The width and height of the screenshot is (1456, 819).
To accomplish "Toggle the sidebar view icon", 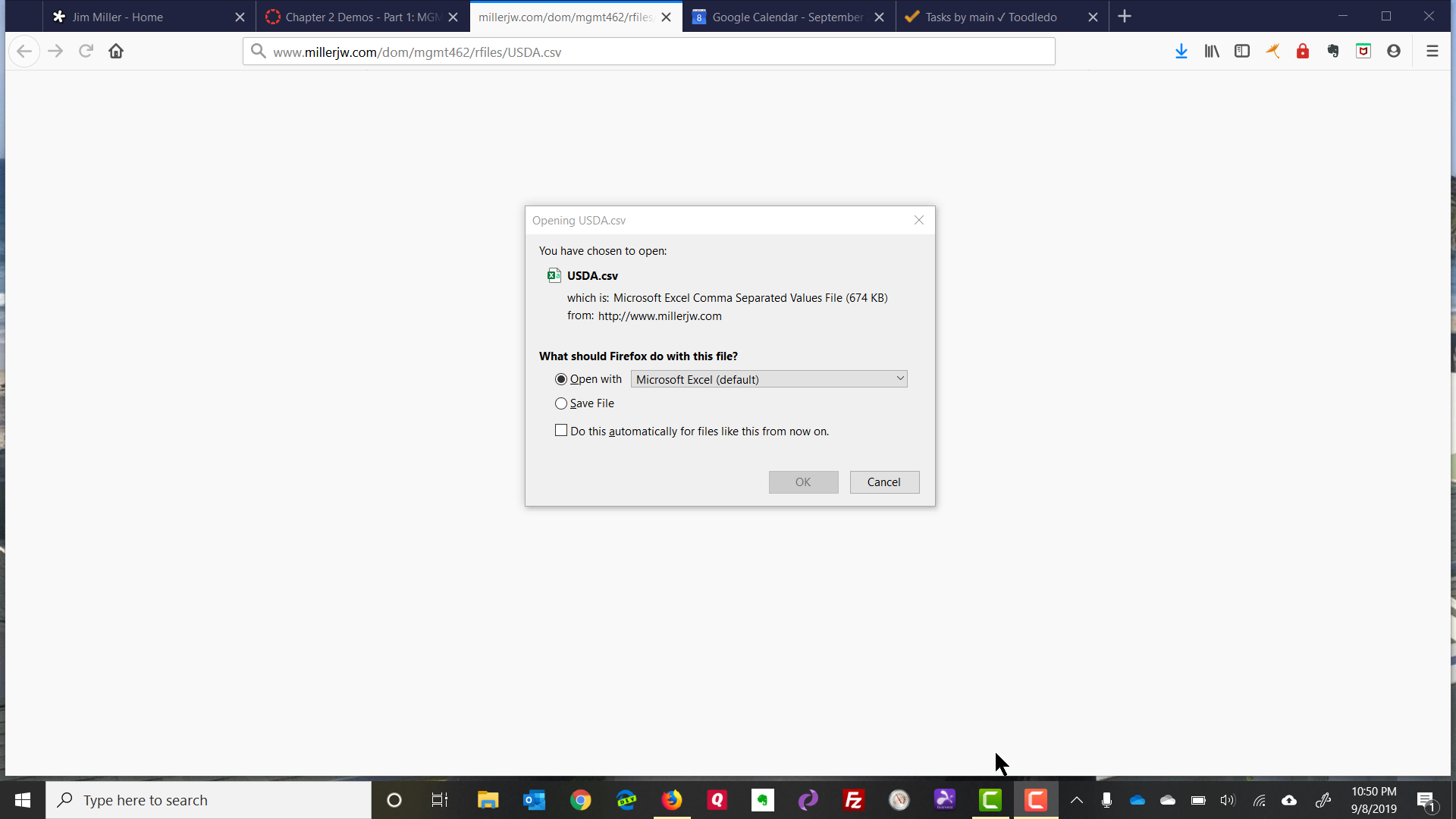I will [1241, 52].
